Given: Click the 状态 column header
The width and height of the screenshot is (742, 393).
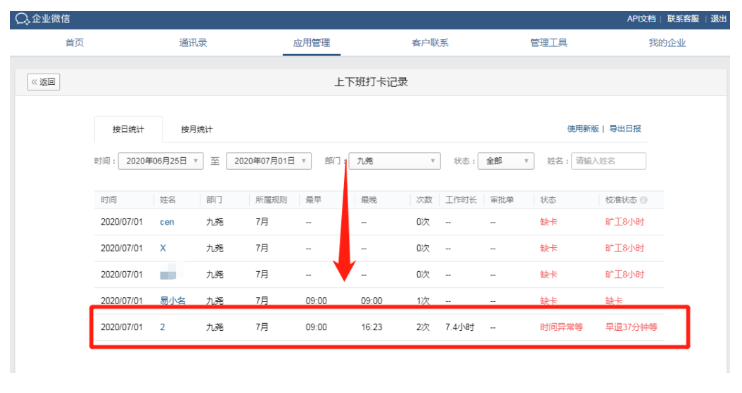Looking at the screenshot, I should (548, 200).
